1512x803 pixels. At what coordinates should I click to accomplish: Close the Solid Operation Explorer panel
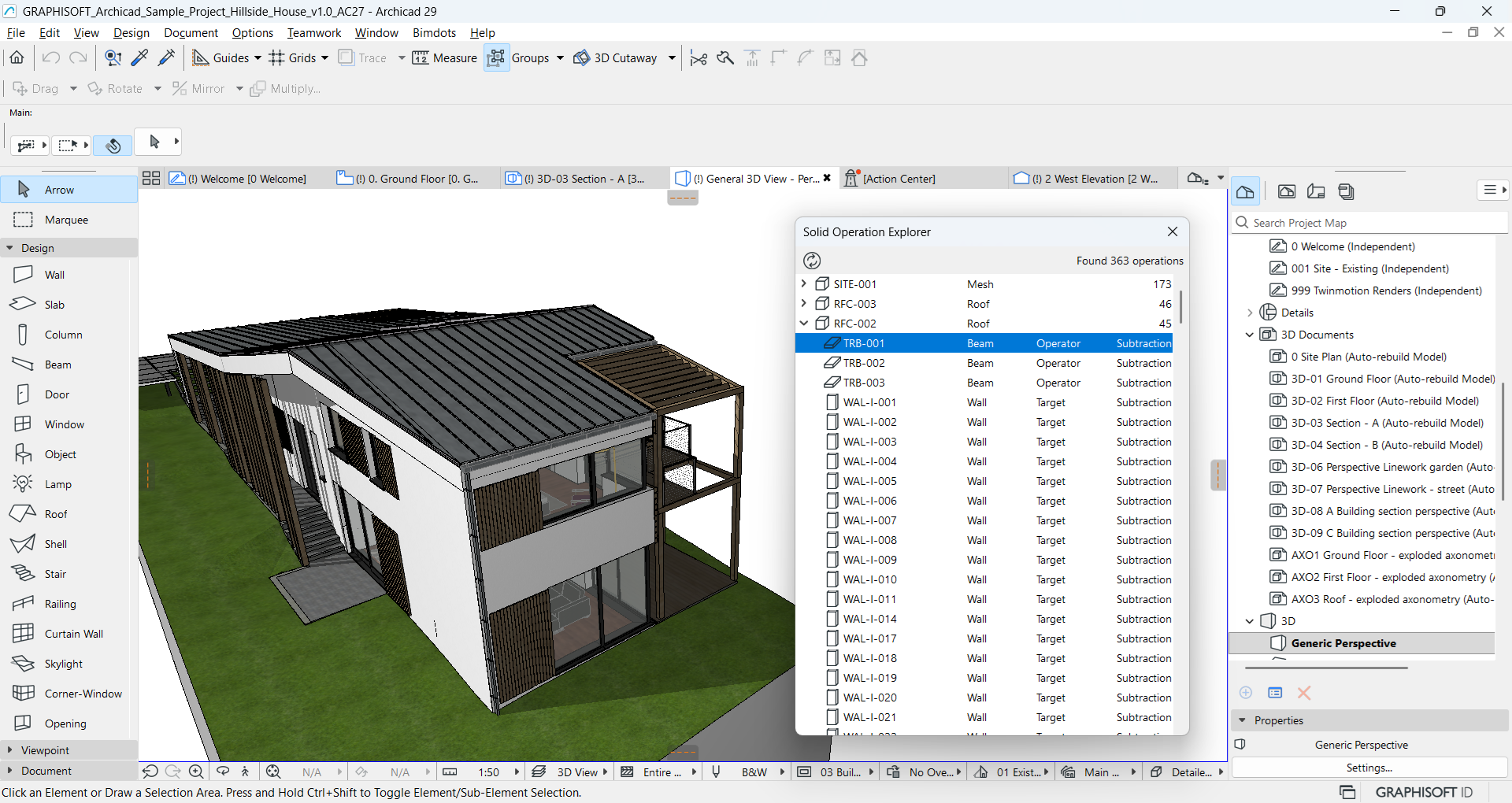[1173, 231]
